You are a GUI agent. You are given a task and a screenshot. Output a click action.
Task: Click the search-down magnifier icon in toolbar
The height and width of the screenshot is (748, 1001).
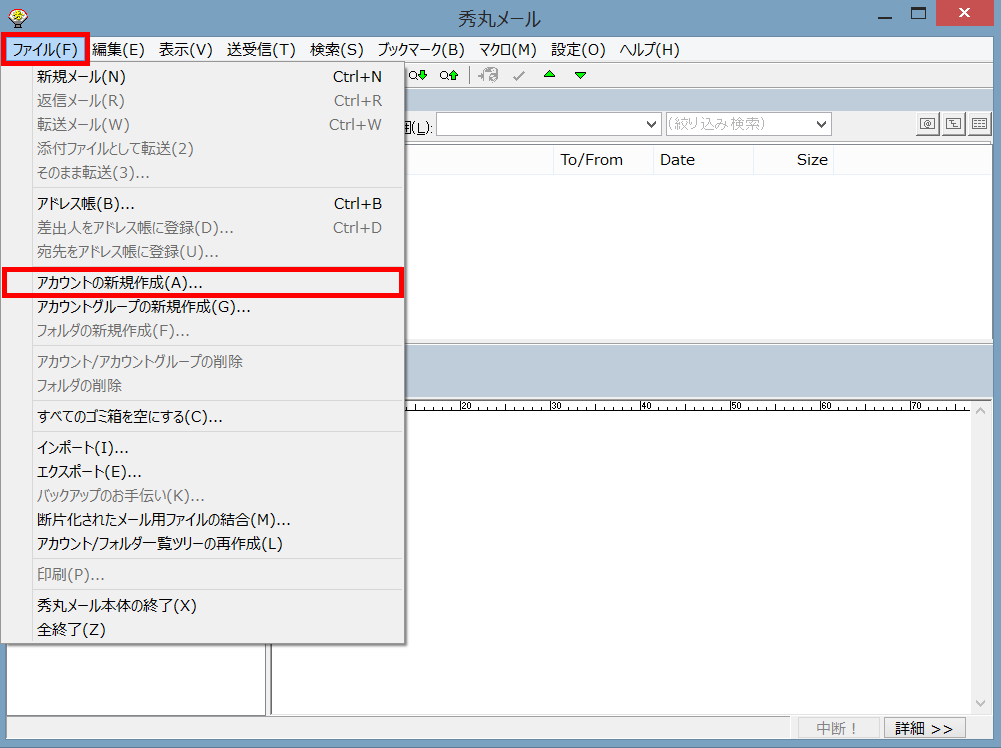(417, 75)
